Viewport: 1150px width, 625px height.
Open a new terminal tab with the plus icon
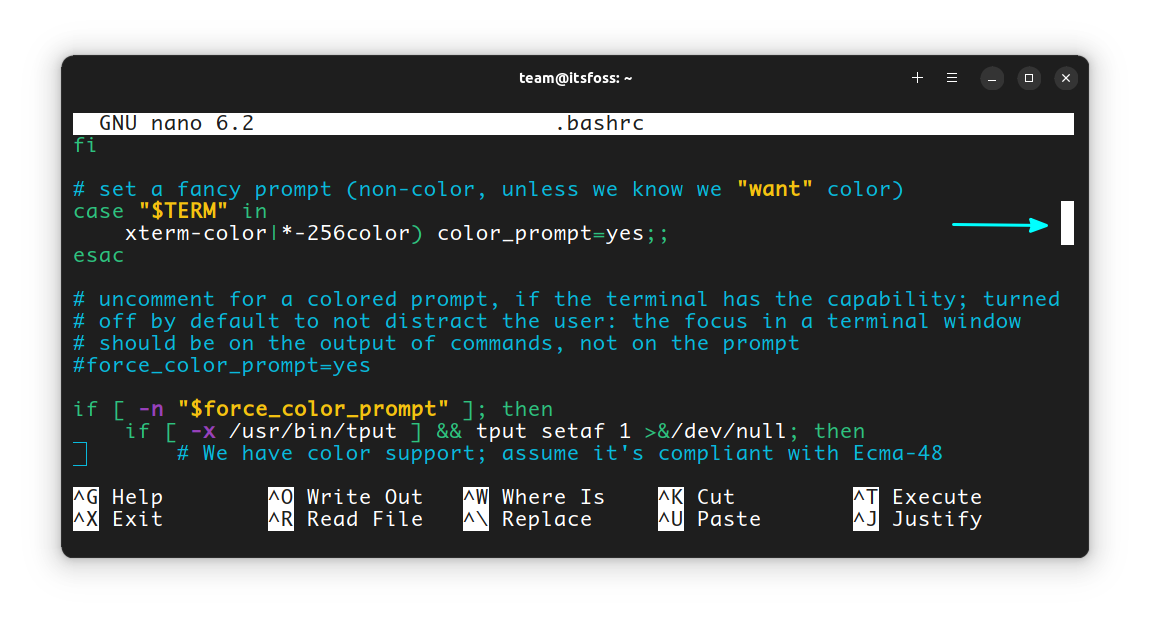[x=917, y=77]
